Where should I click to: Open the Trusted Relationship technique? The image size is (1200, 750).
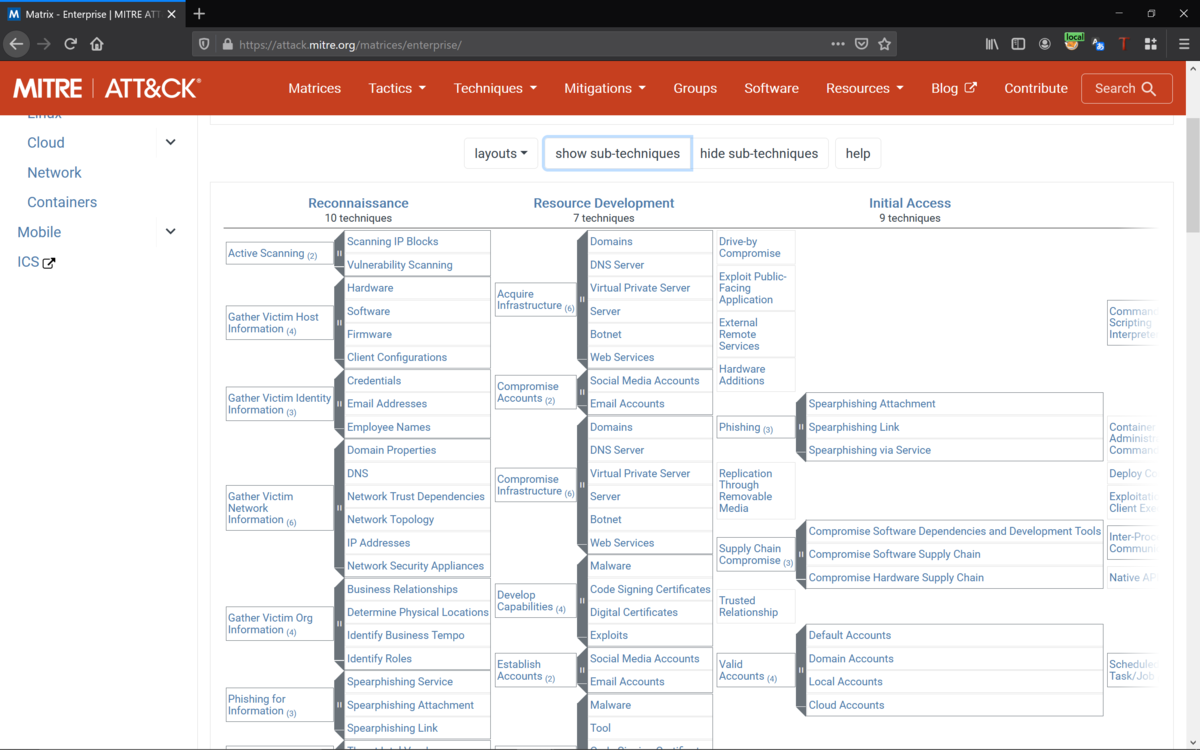point(748,606)
